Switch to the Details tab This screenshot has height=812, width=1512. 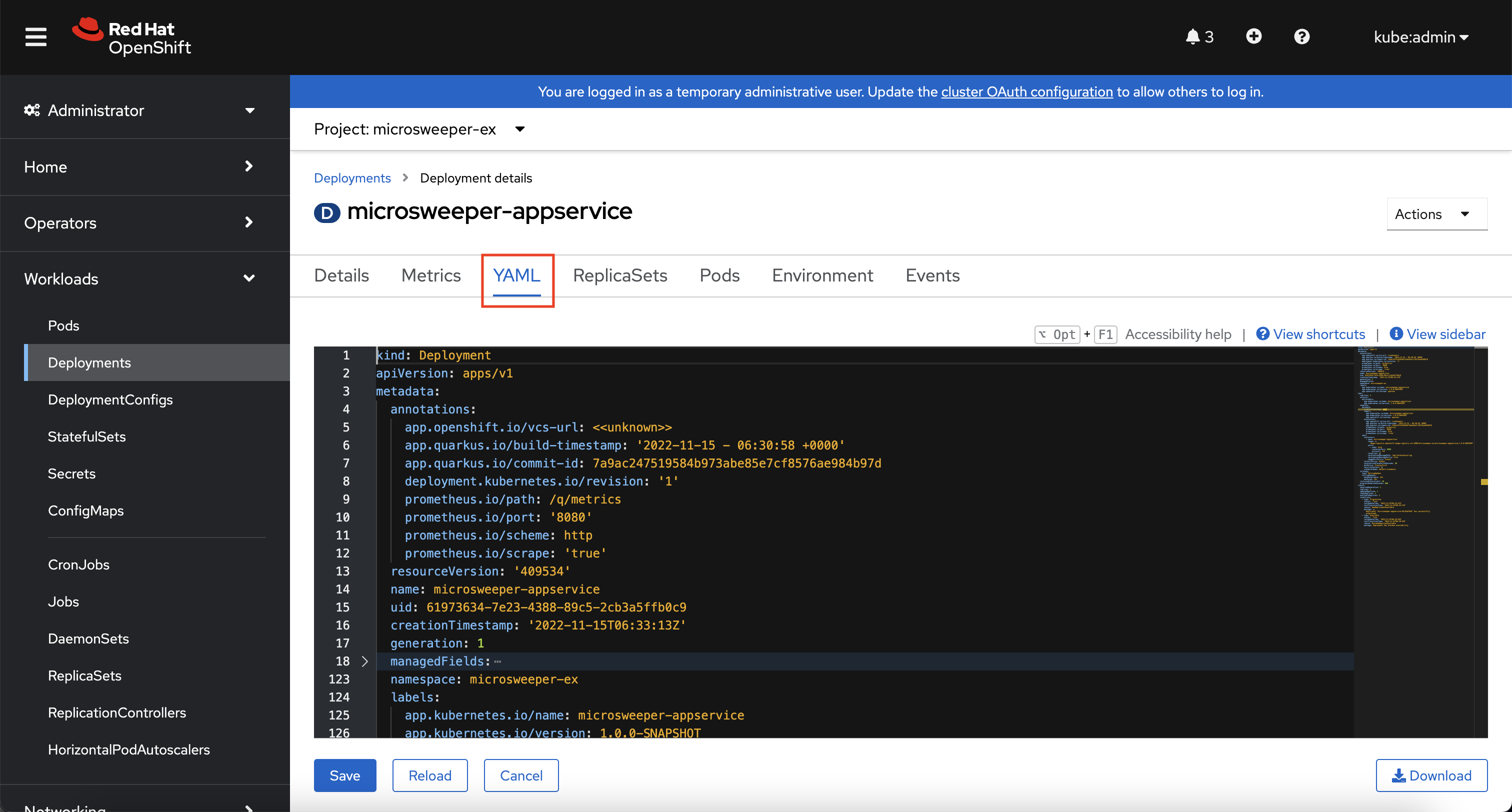[341, 275]
